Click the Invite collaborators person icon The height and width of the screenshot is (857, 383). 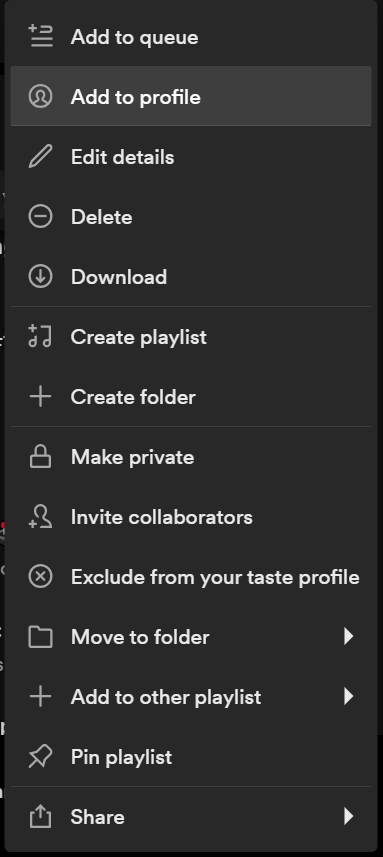(x=40, y=516)
